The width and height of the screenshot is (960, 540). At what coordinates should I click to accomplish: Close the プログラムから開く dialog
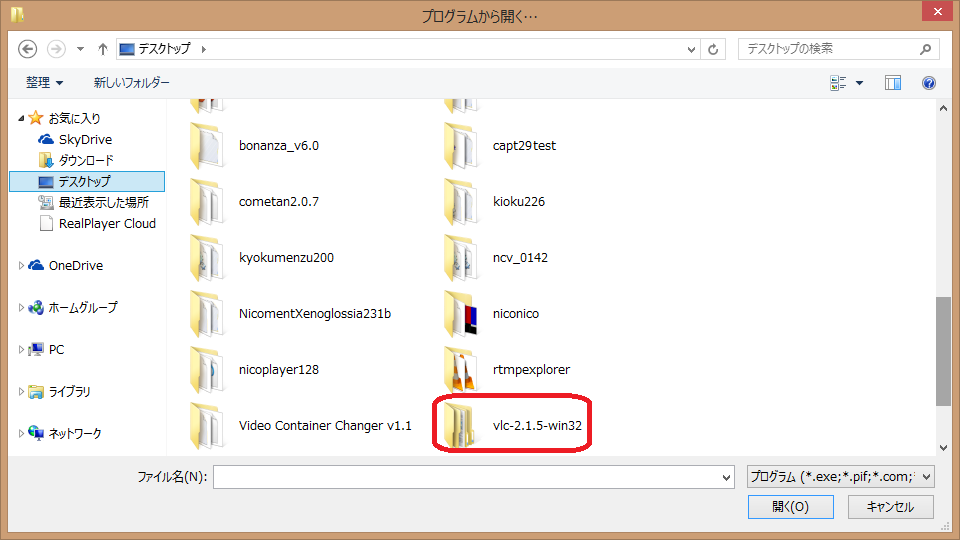937,11
